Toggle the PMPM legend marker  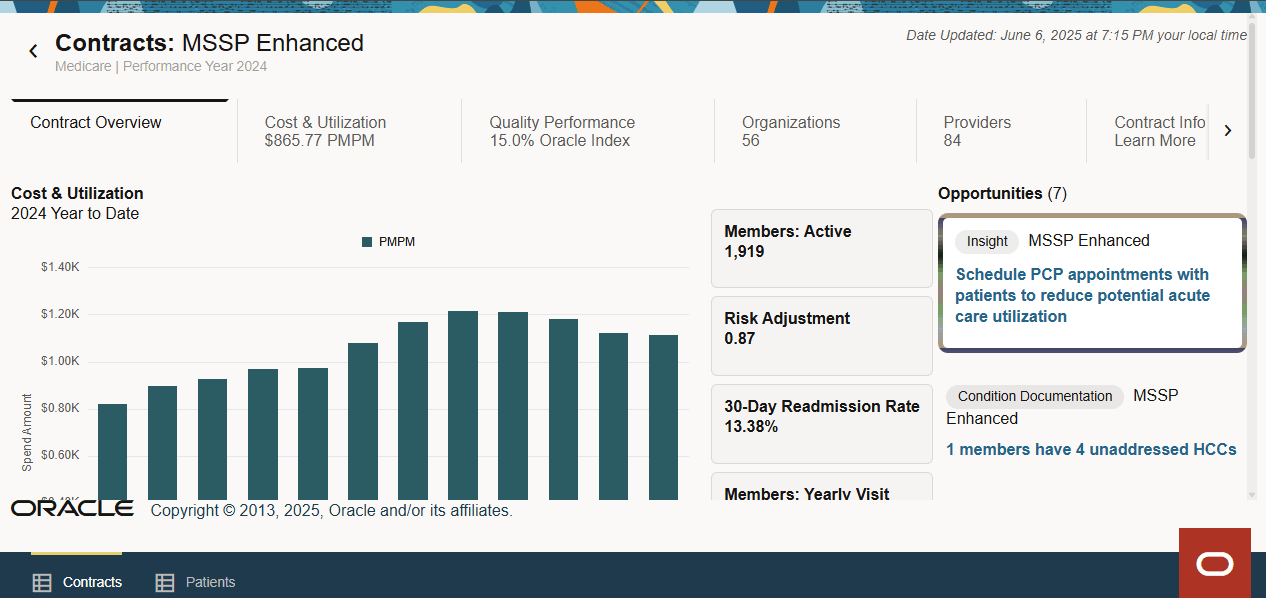[367, 242]
